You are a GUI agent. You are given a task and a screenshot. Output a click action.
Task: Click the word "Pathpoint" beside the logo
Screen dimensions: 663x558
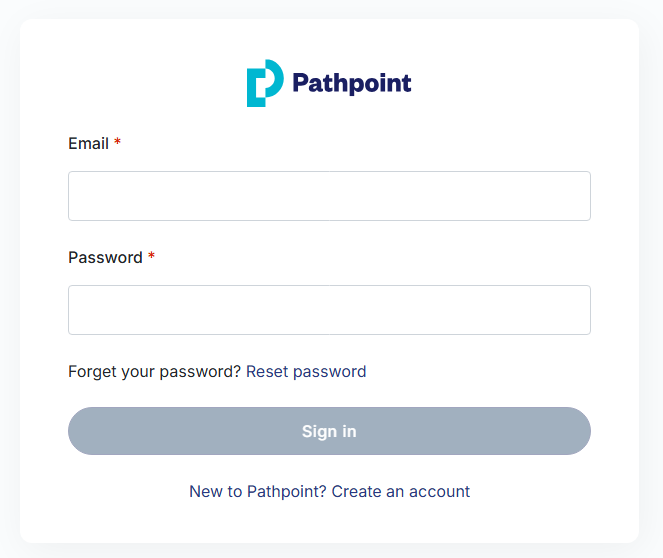(351, 83)
